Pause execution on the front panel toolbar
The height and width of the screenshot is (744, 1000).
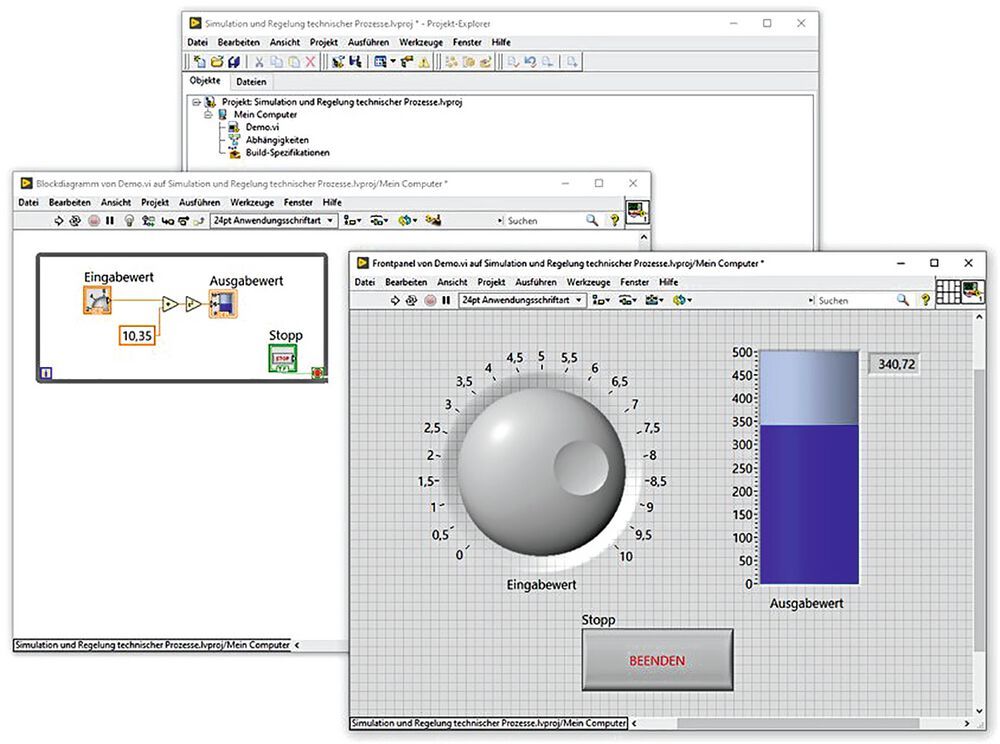pyautogui.click(x=445, y=300)
